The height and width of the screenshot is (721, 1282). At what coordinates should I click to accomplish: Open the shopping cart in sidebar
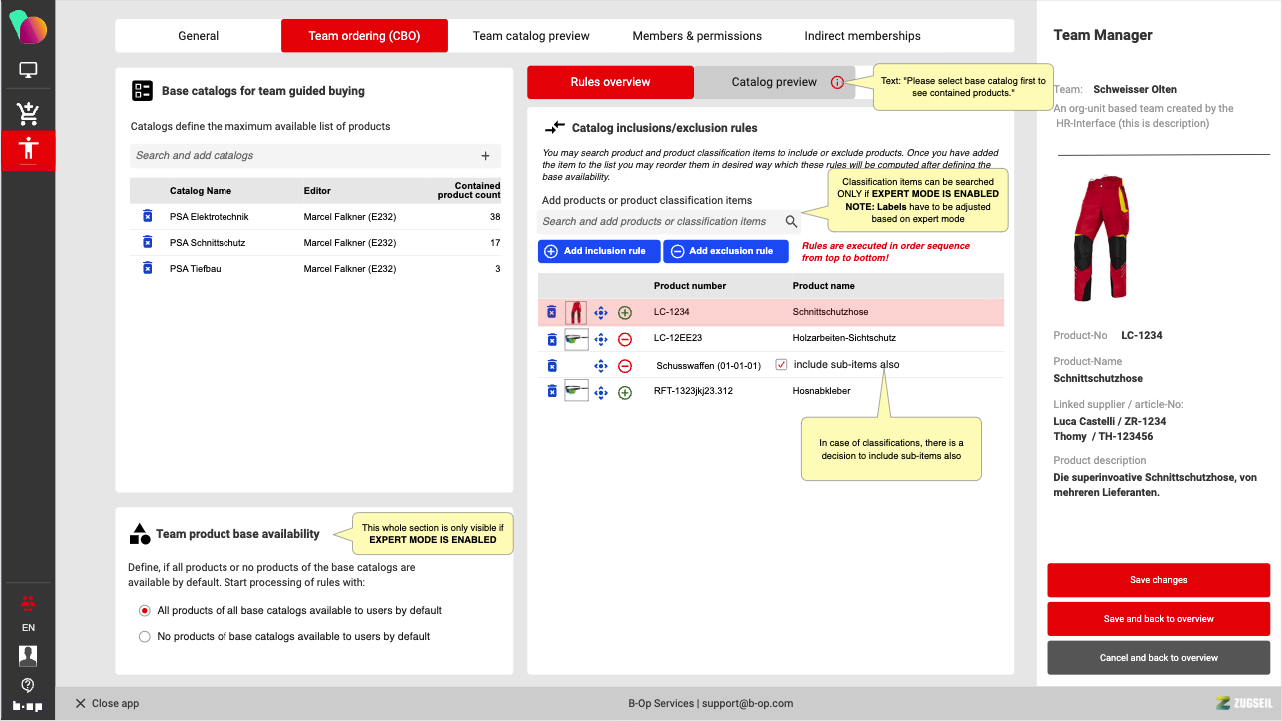click(28, 111)
